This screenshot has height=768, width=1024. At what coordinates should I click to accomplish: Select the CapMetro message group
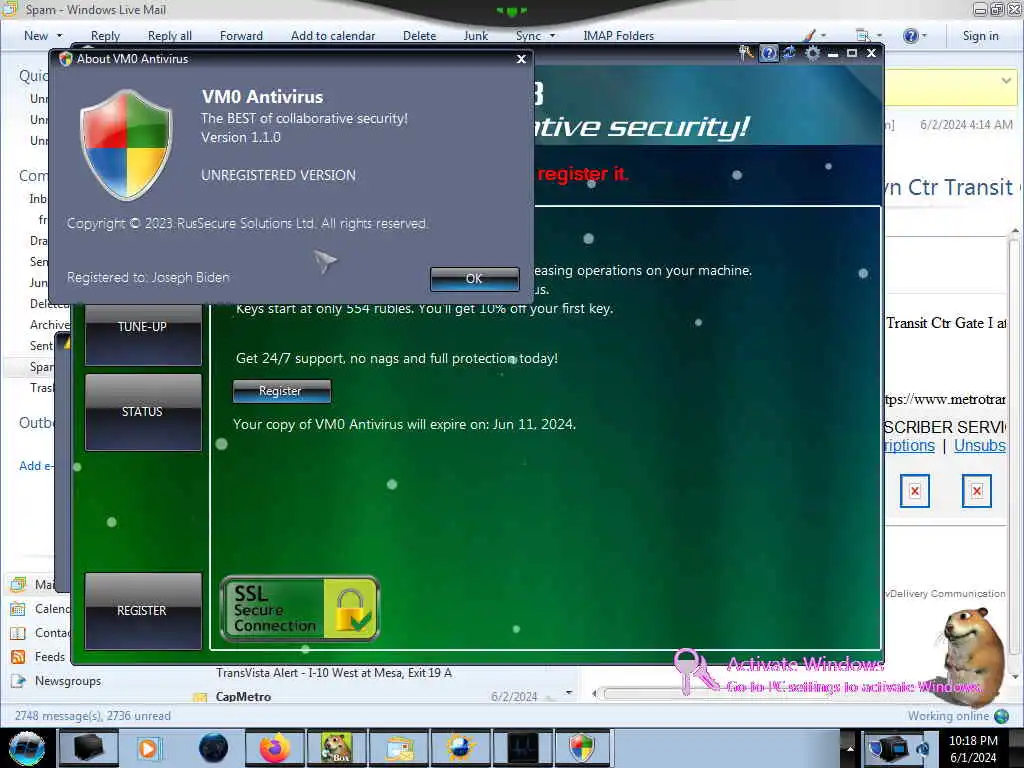243,696
